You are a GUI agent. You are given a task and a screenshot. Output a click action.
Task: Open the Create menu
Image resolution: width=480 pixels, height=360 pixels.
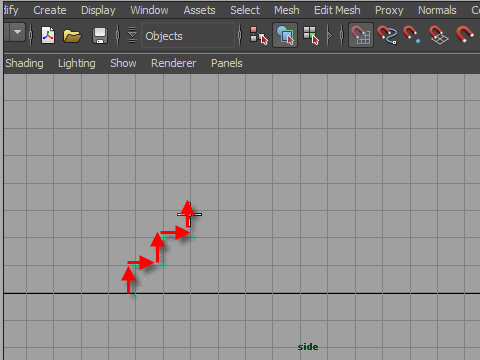click(50, 10)
